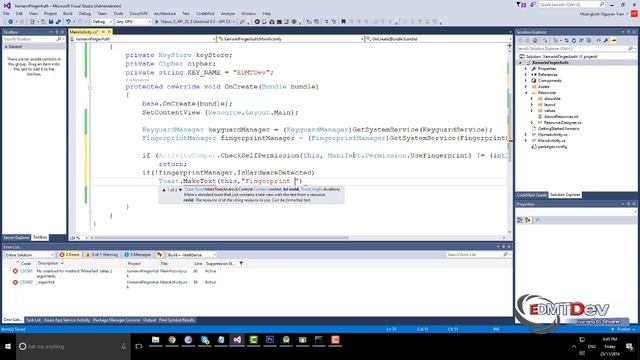
Task: Open the File menu
Action: pos(6,13)
